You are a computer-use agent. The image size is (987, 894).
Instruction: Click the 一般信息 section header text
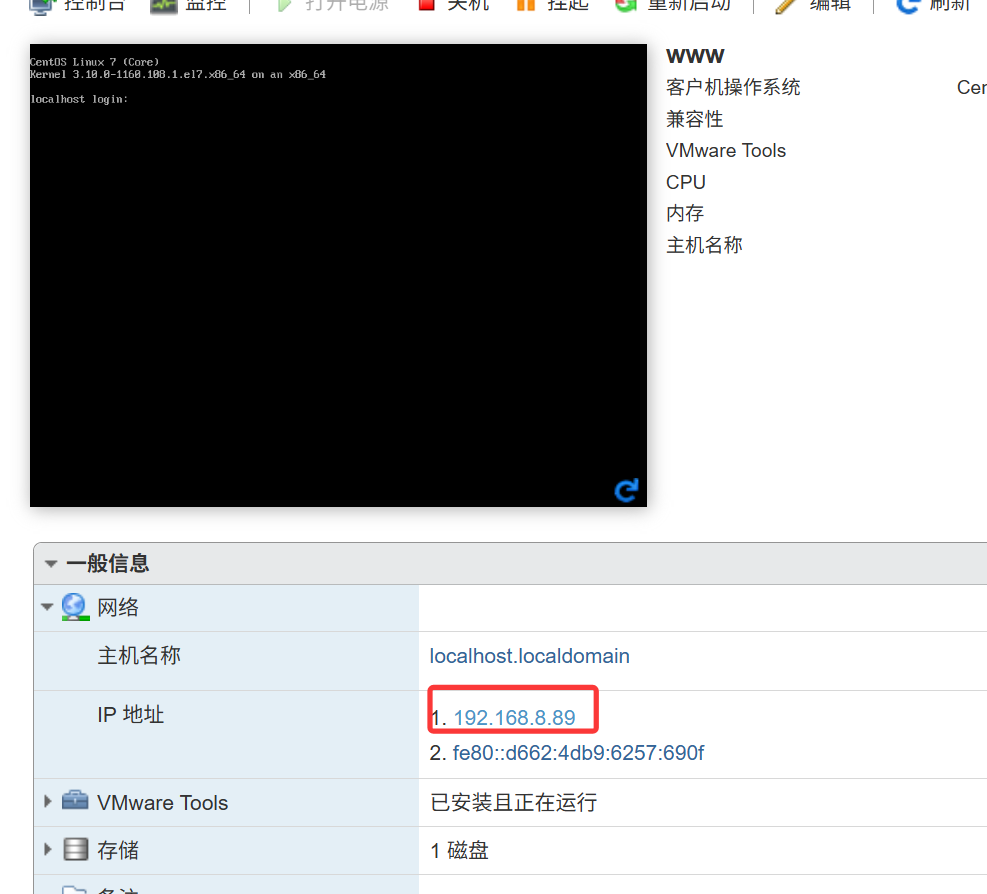click(x=108, y=563)
